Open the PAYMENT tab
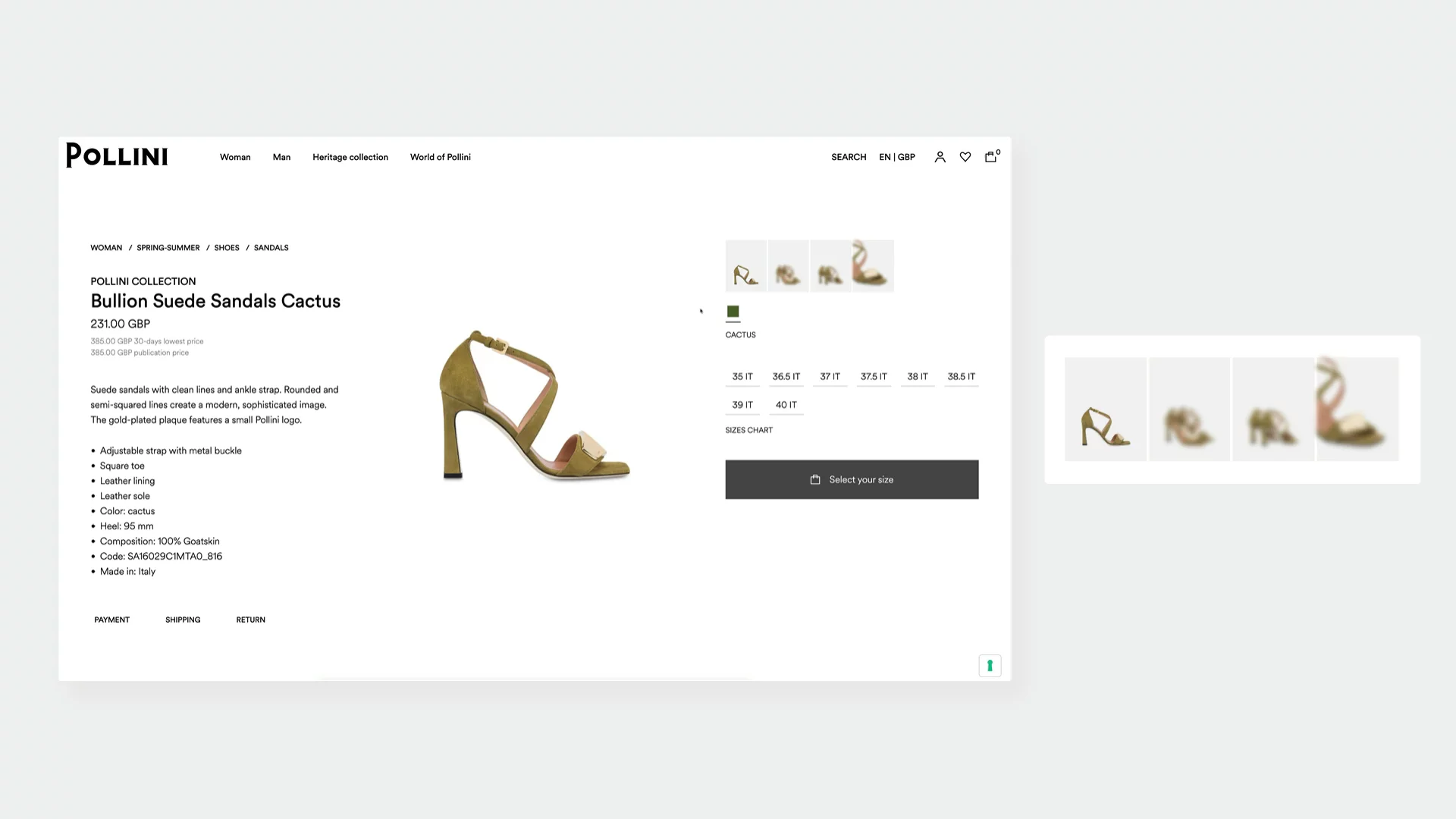This screenshot has width=1456, height=819. (x=112, y=620)
